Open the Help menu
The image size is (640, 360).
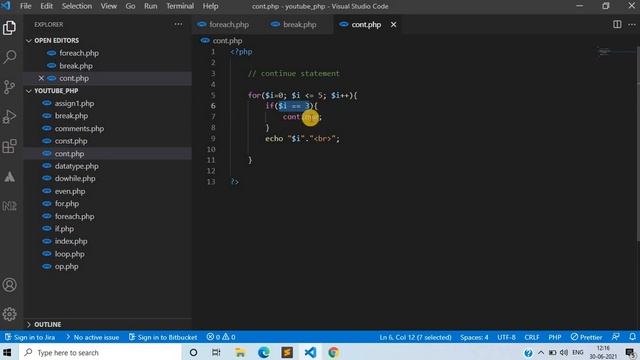[211, 6]
